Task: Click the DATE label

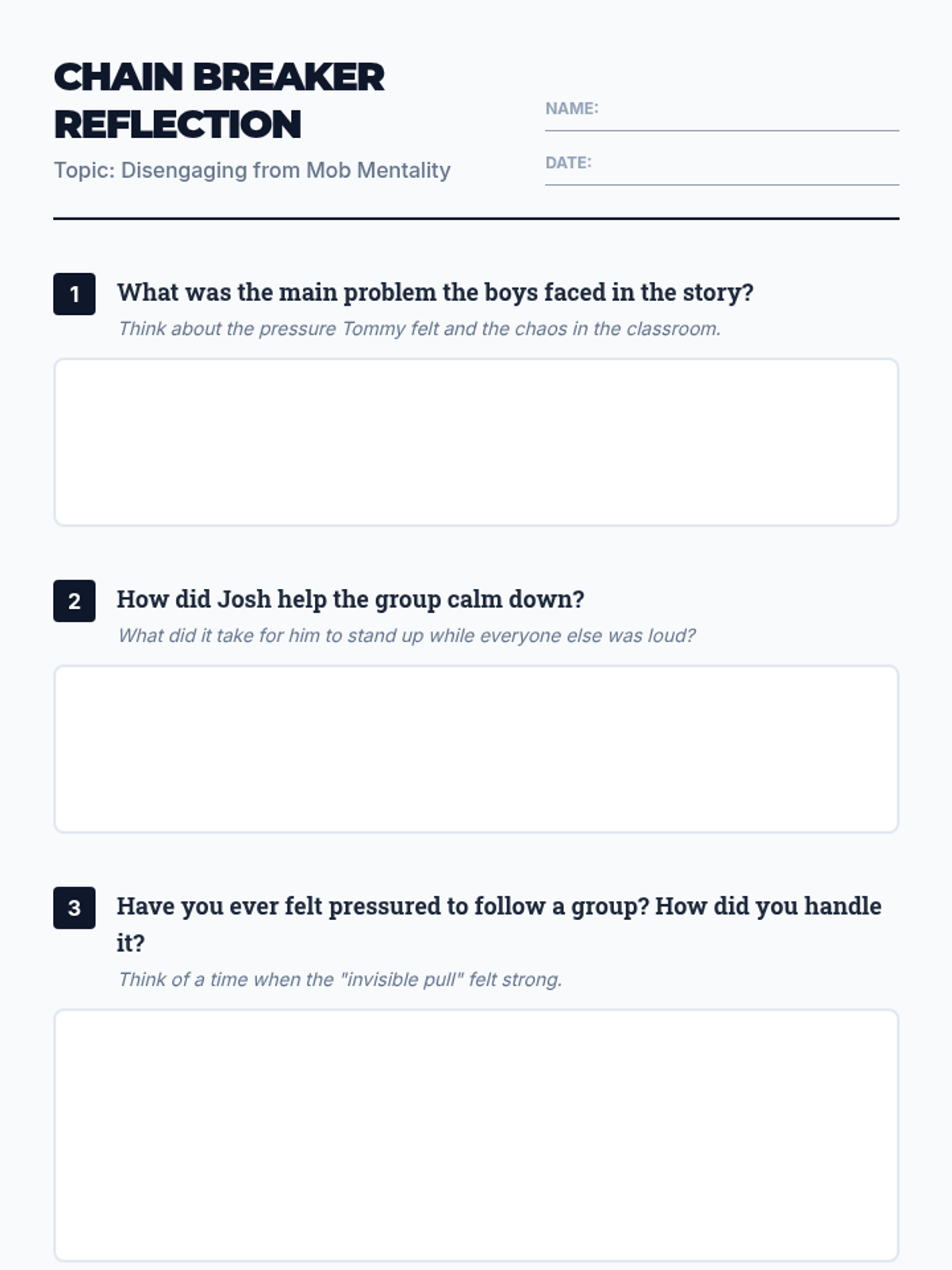Action: pos(568,163)
